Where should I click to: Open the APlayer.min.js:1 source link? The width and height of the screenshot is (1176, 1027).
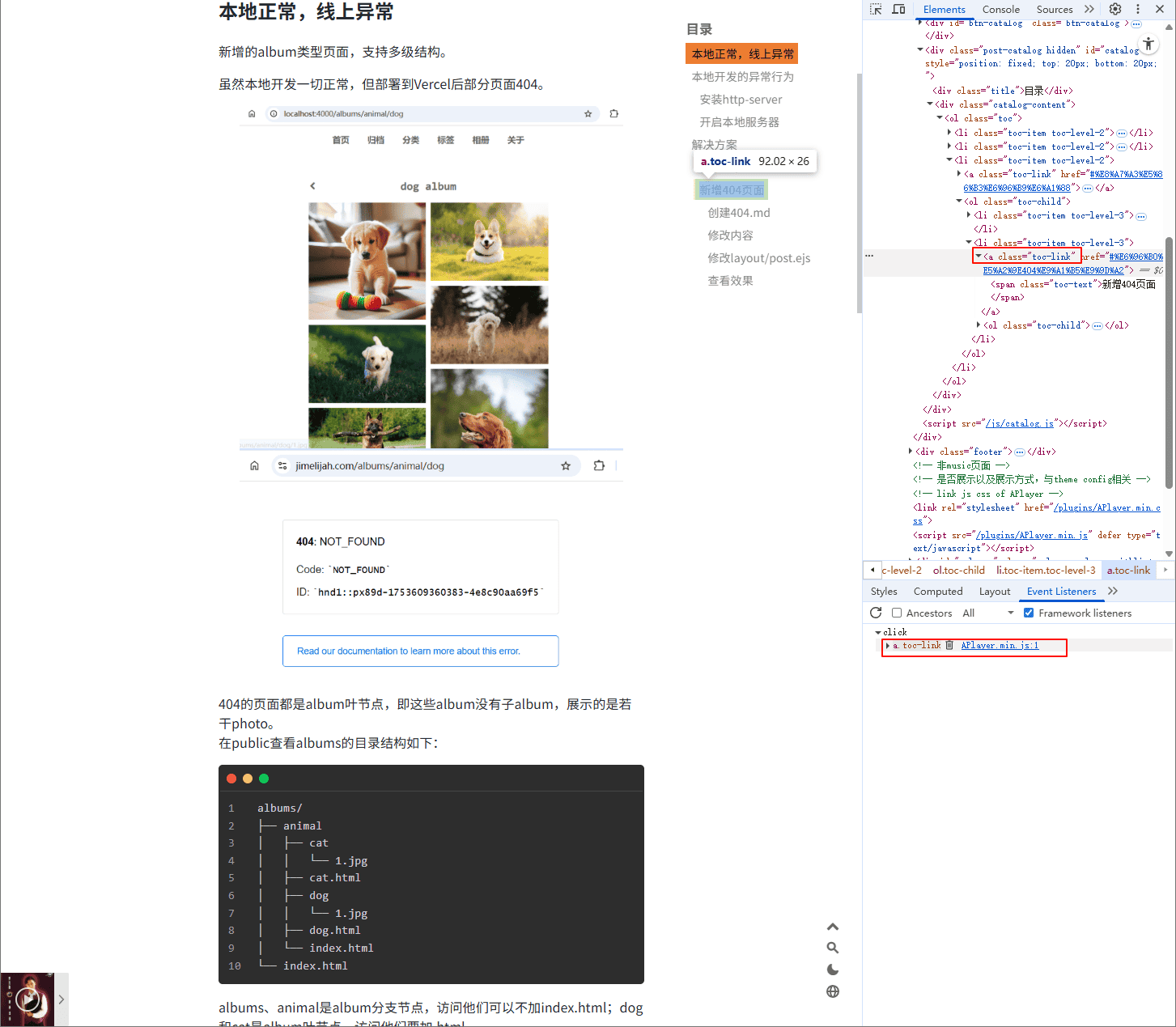click(1000, 646)
